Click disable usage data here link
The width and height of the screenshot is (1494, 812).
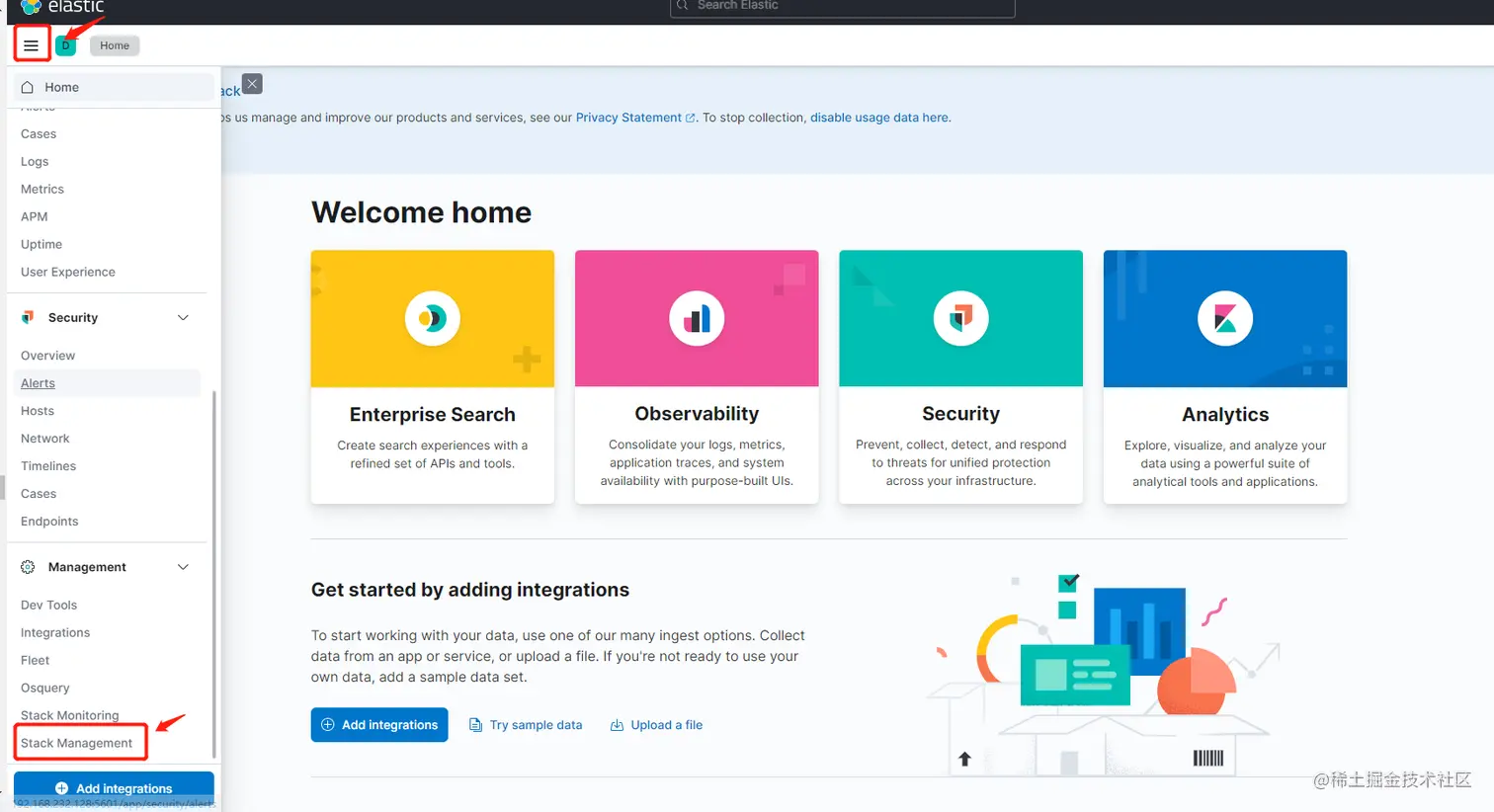pyautogui.click(x=879, y=118)
